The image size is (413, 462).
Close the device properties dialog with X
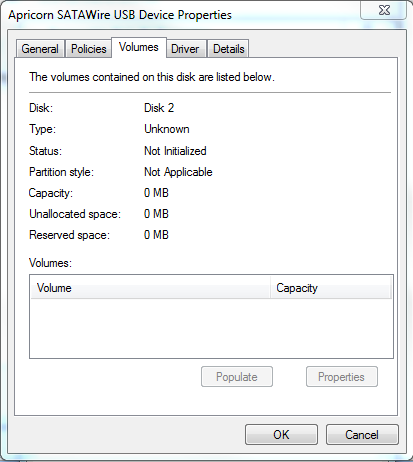[x=384, y=10]
